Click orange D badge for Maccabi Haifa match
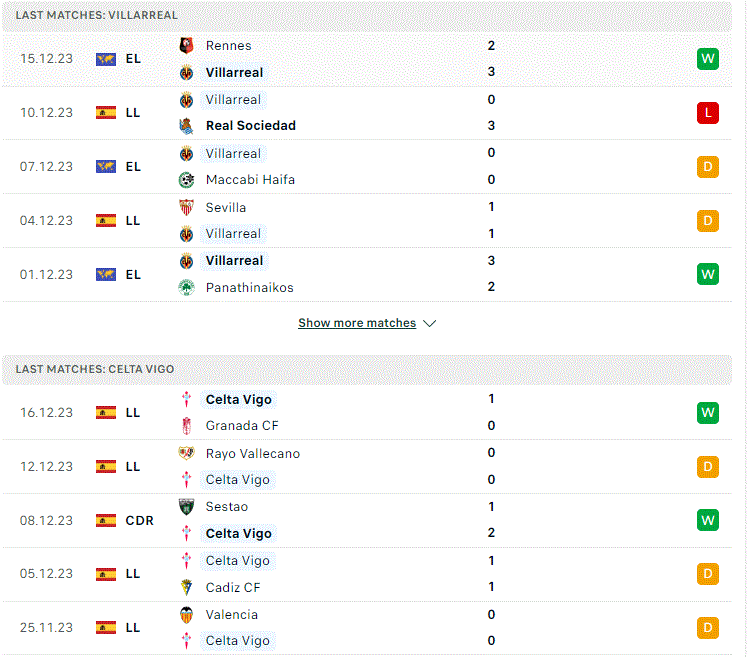Viewport: 747px width, 657px height. (x=707, y=167)
